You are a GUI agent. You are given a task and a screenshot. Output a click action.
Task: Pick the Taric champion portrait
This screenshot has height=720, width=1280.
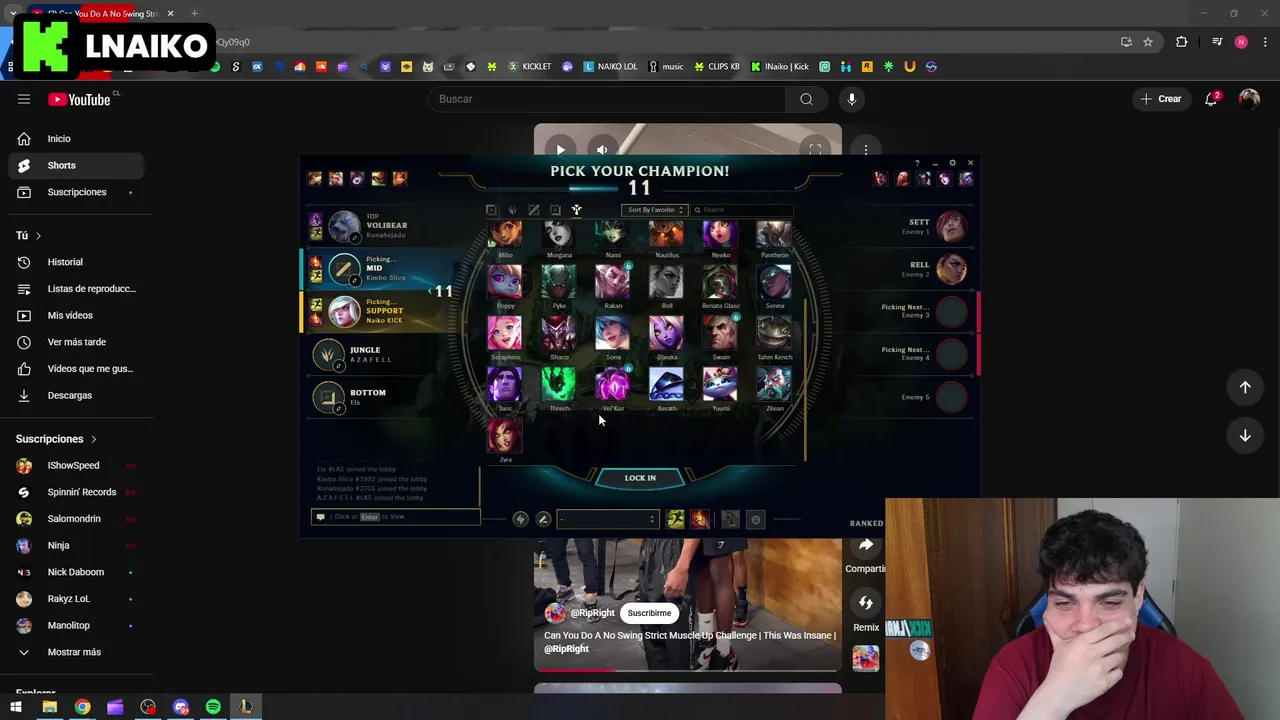505,384
